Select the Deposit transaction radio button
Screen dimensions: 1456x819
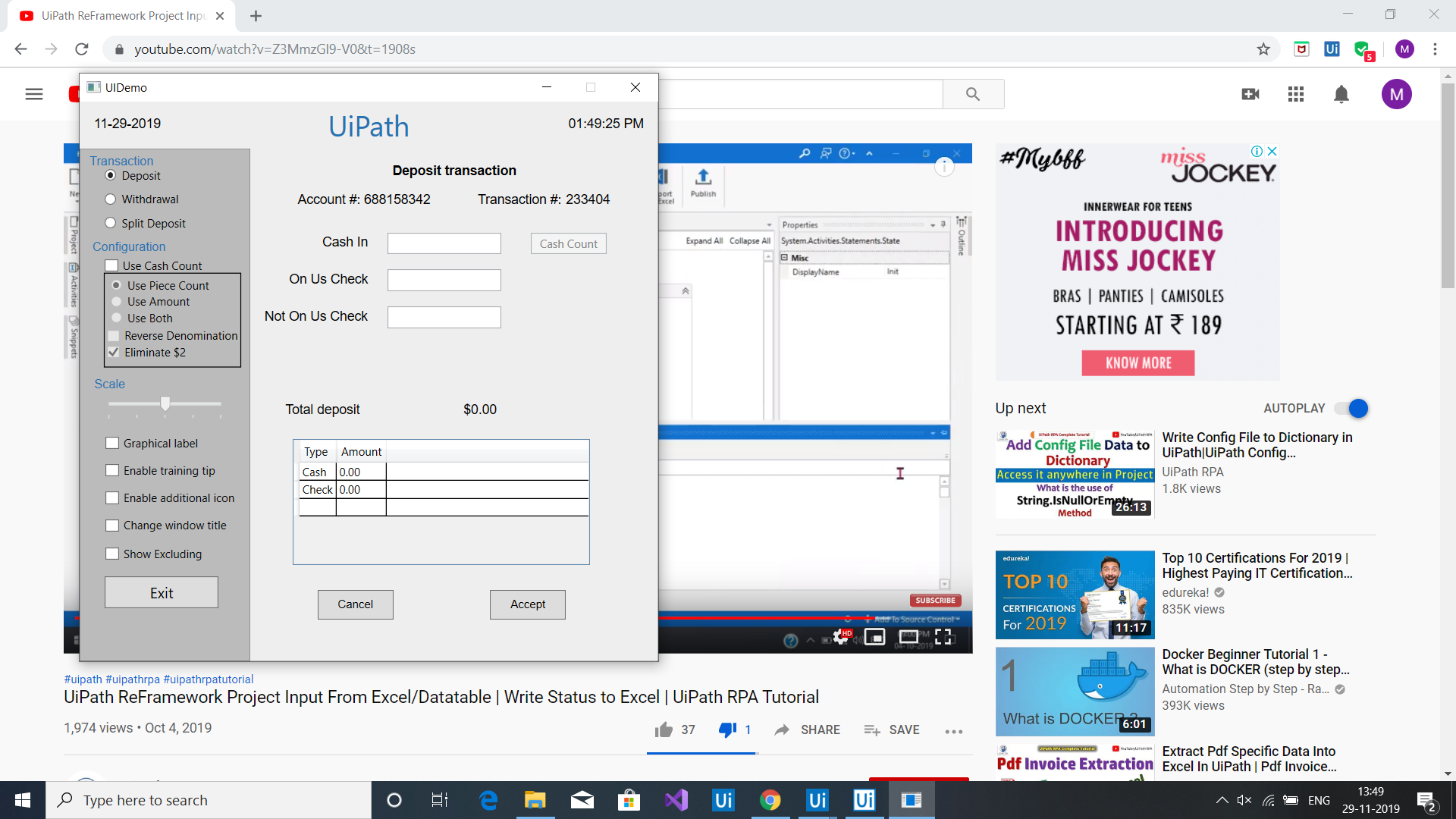click(111, 175)
